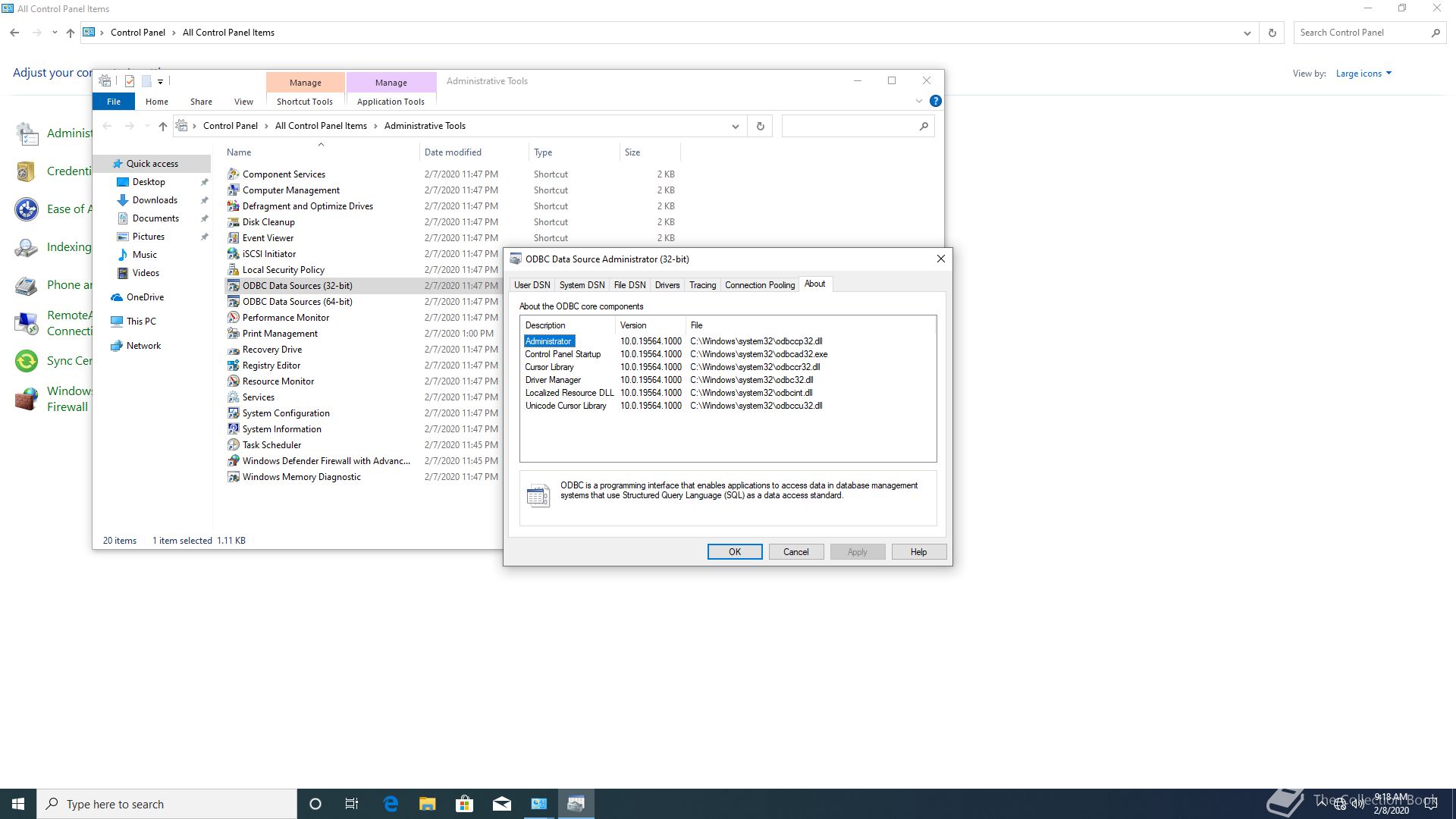Open Computer Management shortcut icon

(x=234, y=190)
